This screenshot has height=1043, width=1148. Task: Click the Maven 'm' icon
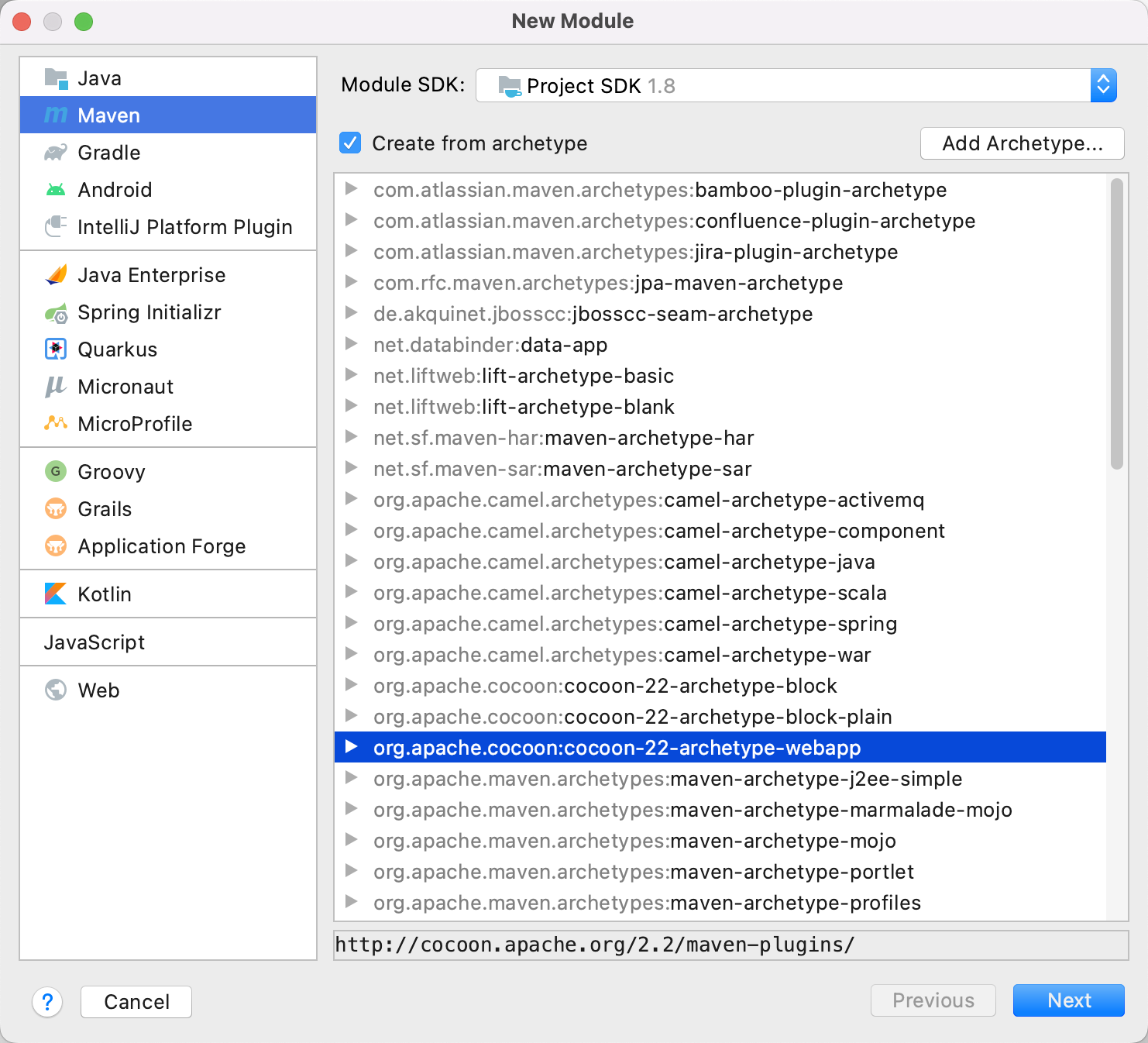point(56,115)
